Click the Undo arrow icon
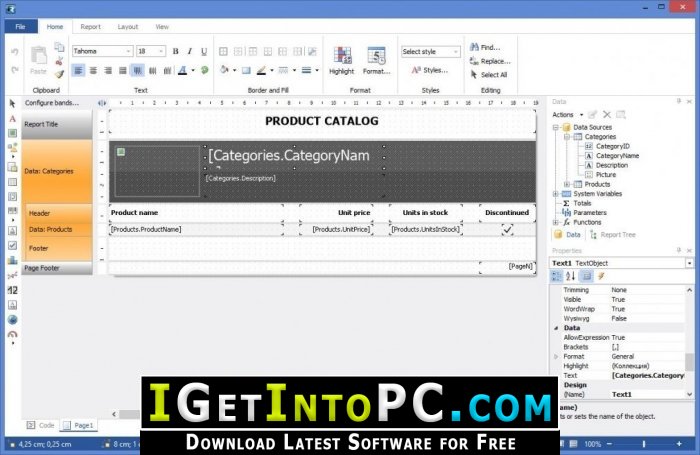Viewport: 700px width, 455px height. click(13, 51)
